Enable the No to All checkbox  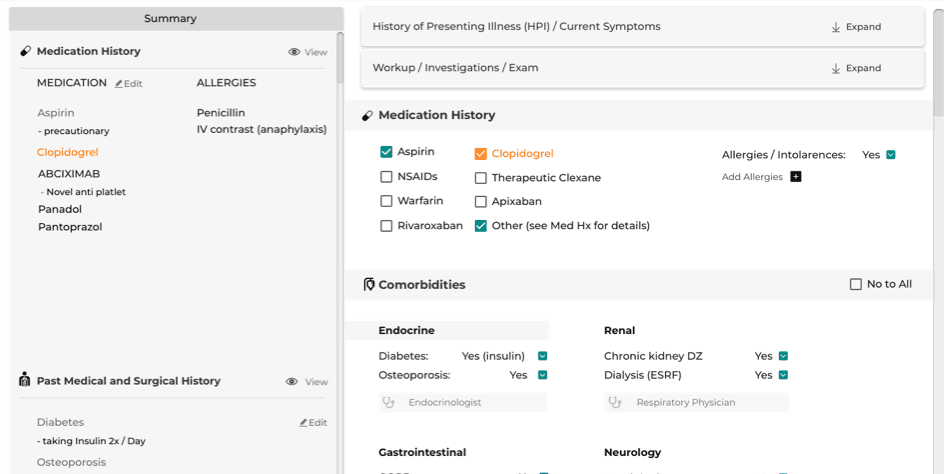(856, 284)
